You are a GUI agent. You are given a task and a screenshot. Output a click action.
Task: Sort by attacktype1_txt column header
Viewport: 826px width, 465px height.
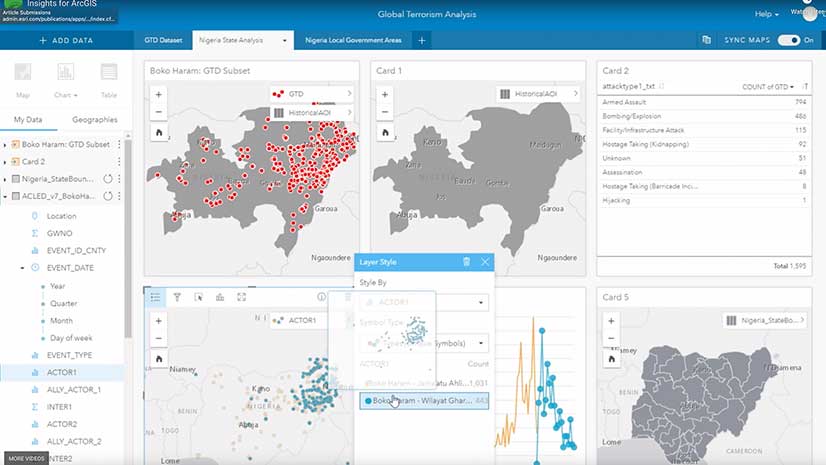[628, 86]
